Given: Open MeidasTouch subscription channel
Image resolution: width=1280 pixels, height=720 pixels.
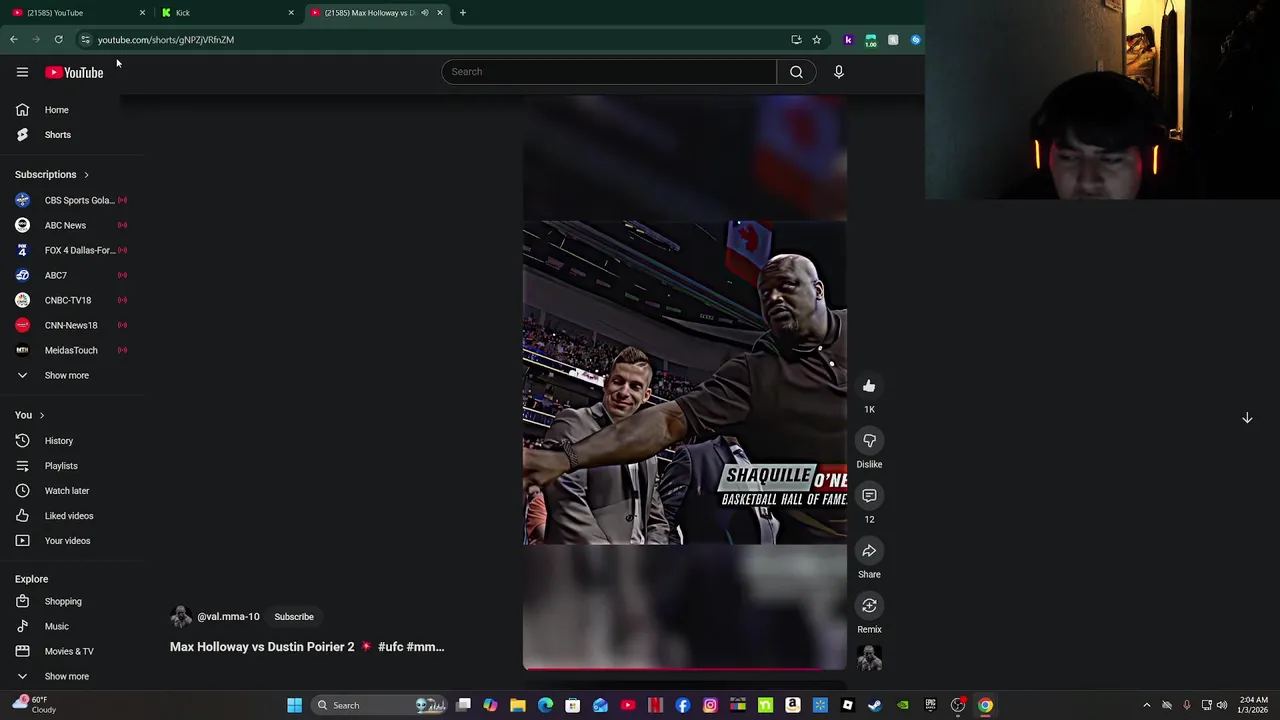Looking at the screenshot, I should point(70,350).
